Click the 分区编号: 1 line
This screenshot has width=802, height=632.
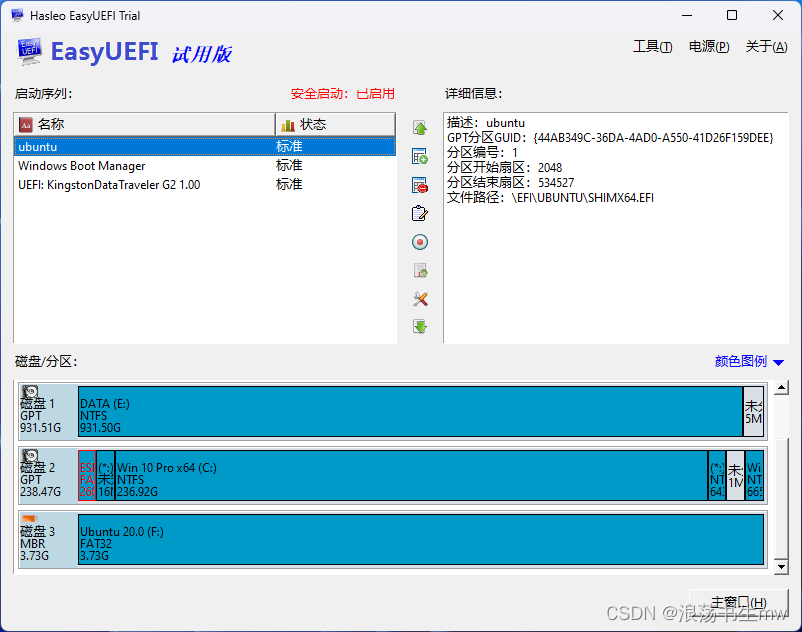click(x=482, y=152)
